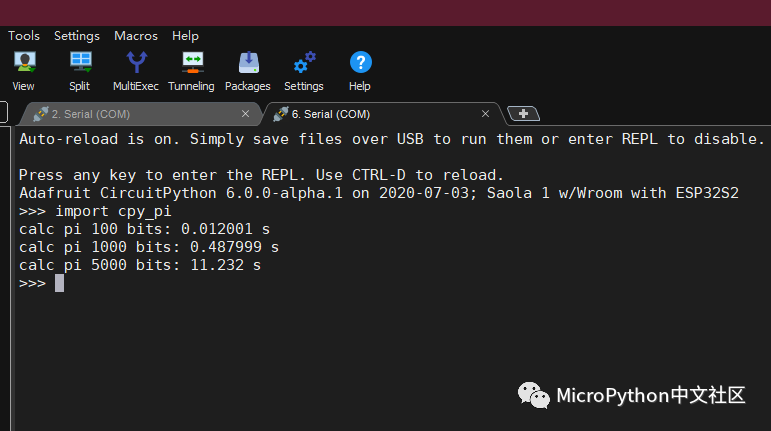Open a new tab with the plus button
Screen dimensions: 771x431
tap(524, 113)
